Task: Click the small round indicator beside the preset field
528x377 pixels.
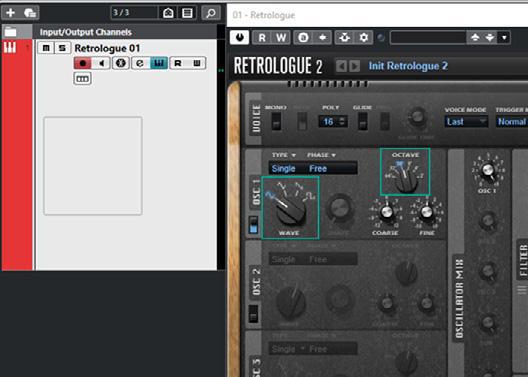Action: 381,38
